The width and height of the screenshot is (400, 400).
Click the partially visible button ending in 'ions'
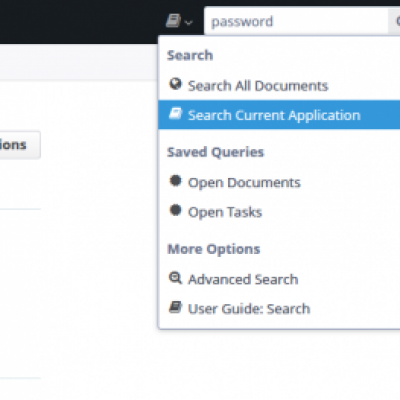[20, 145]
